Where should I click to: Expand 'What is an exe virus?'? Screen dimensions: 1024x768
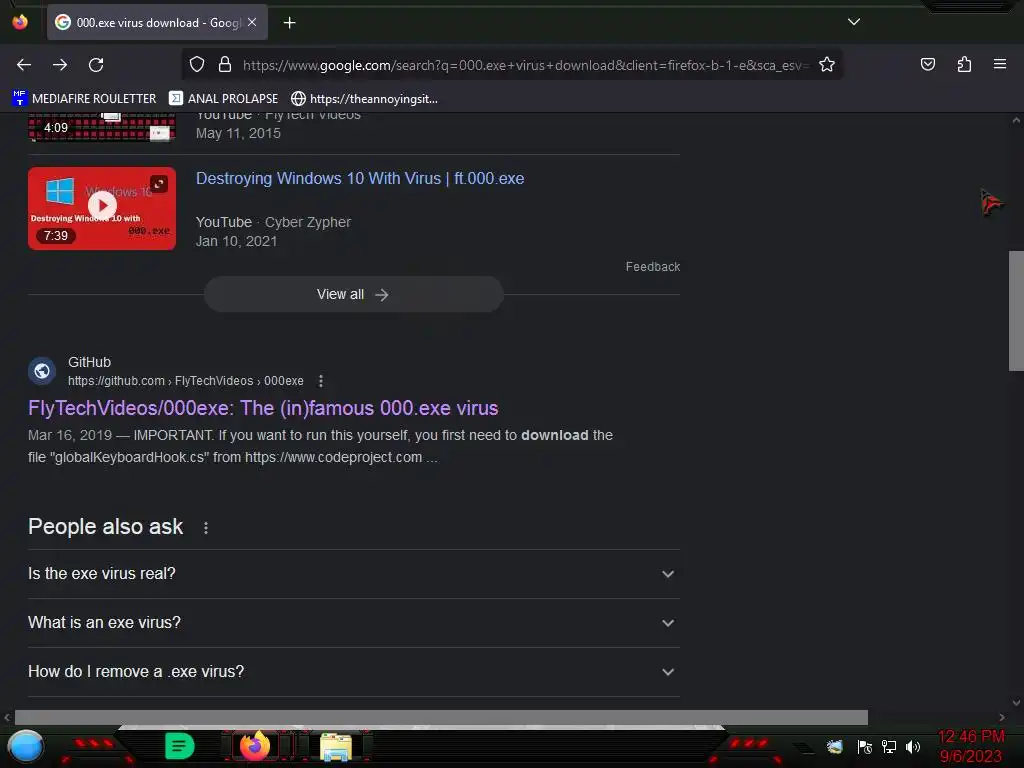353,623
